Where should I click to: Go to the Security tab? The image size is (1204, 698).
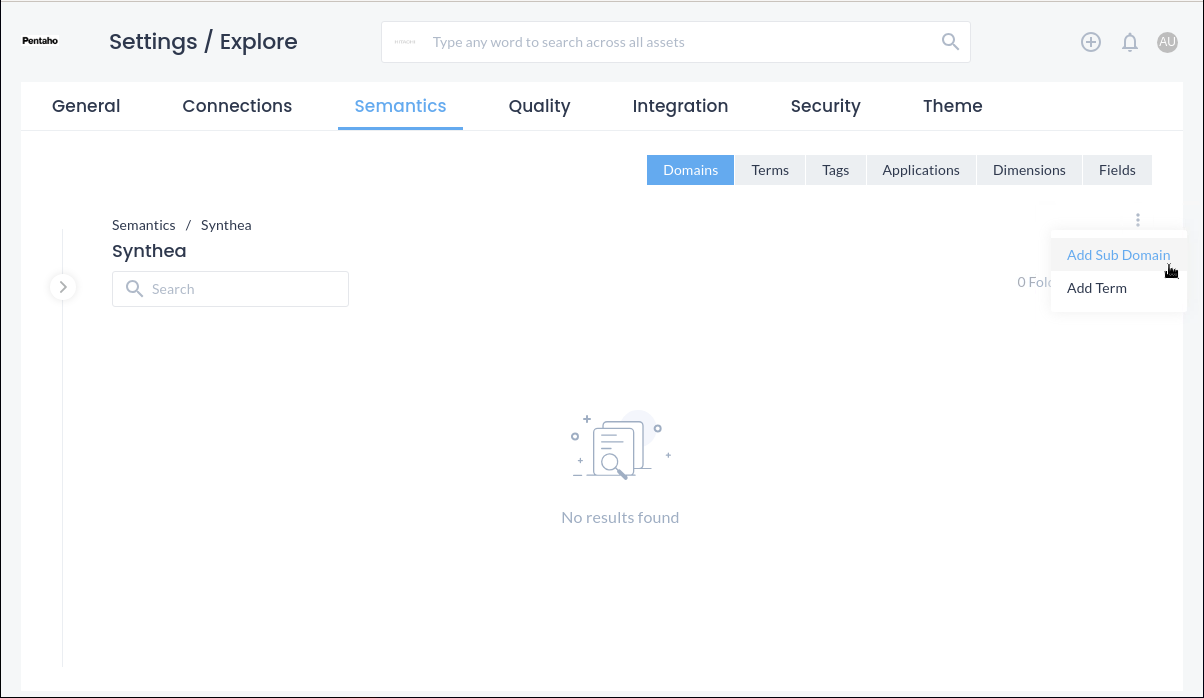(x=825, y=106)
